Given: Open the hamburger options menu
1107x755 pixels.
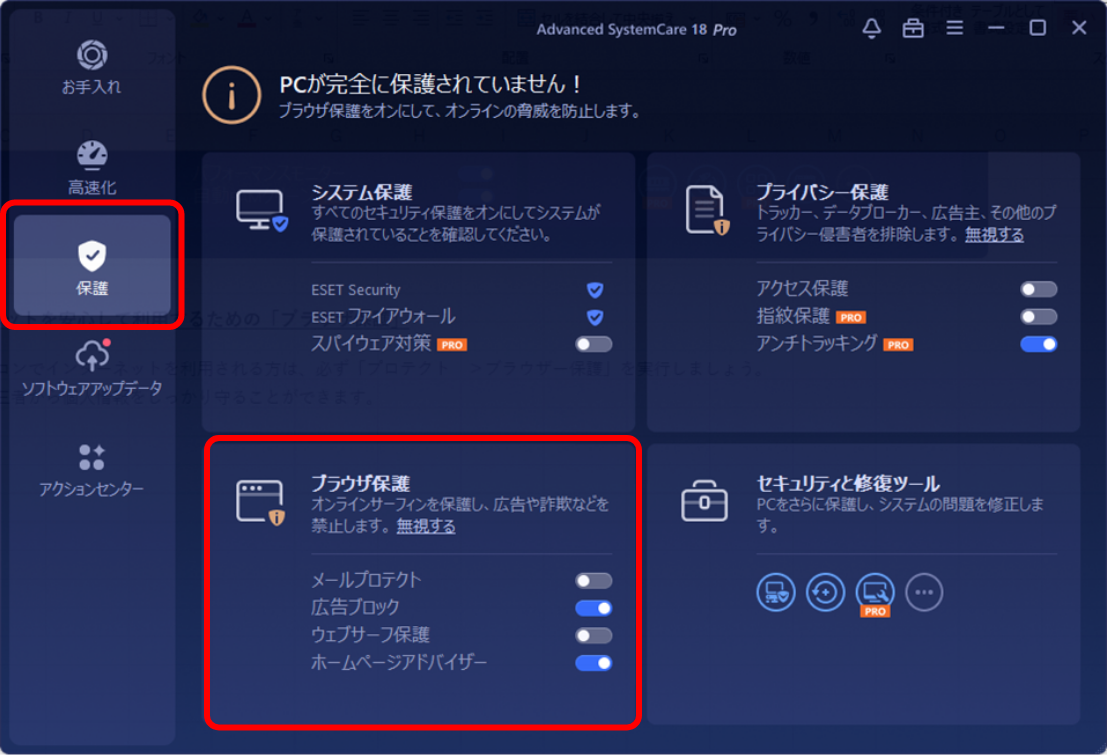Looking at the screenshot, I should [955, 28].
